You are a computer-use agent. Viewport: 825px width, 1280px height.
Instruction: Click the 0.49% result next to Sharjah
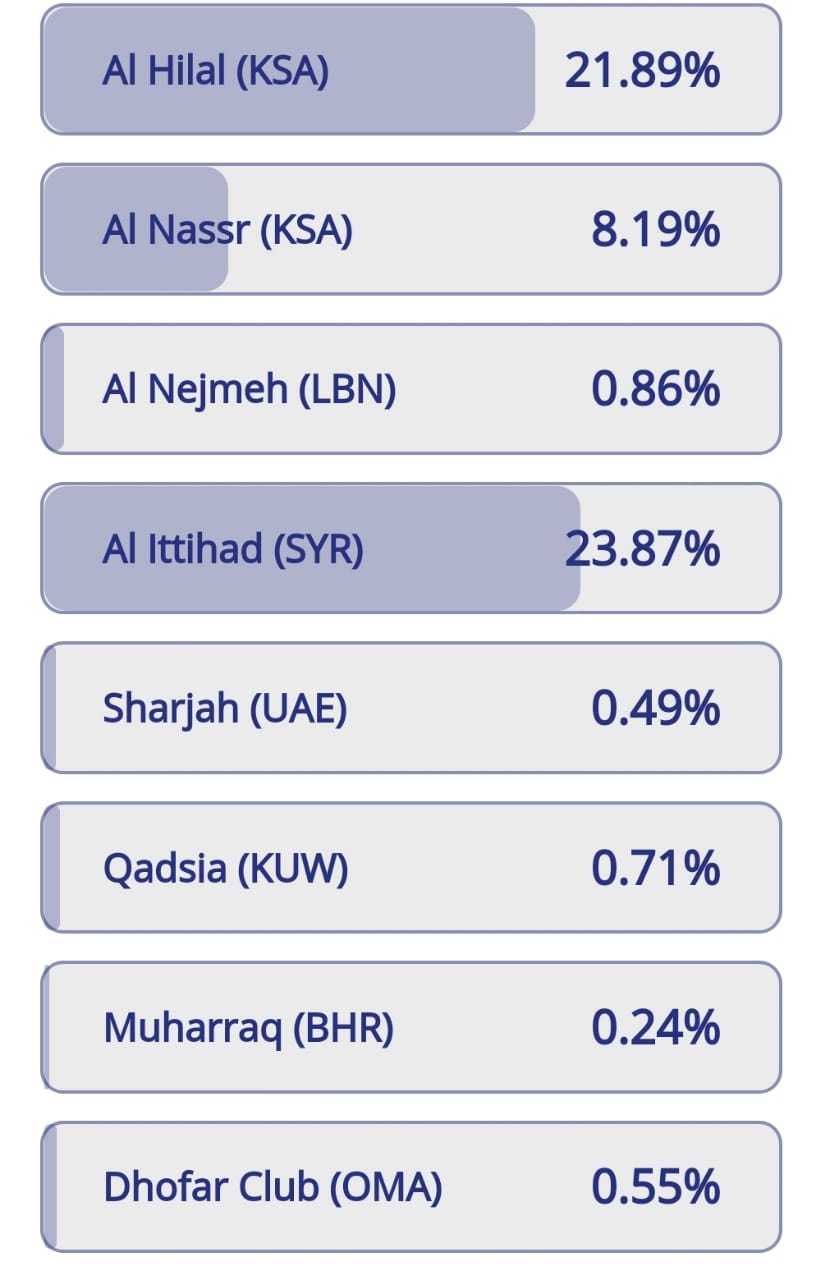click(656, 709)
